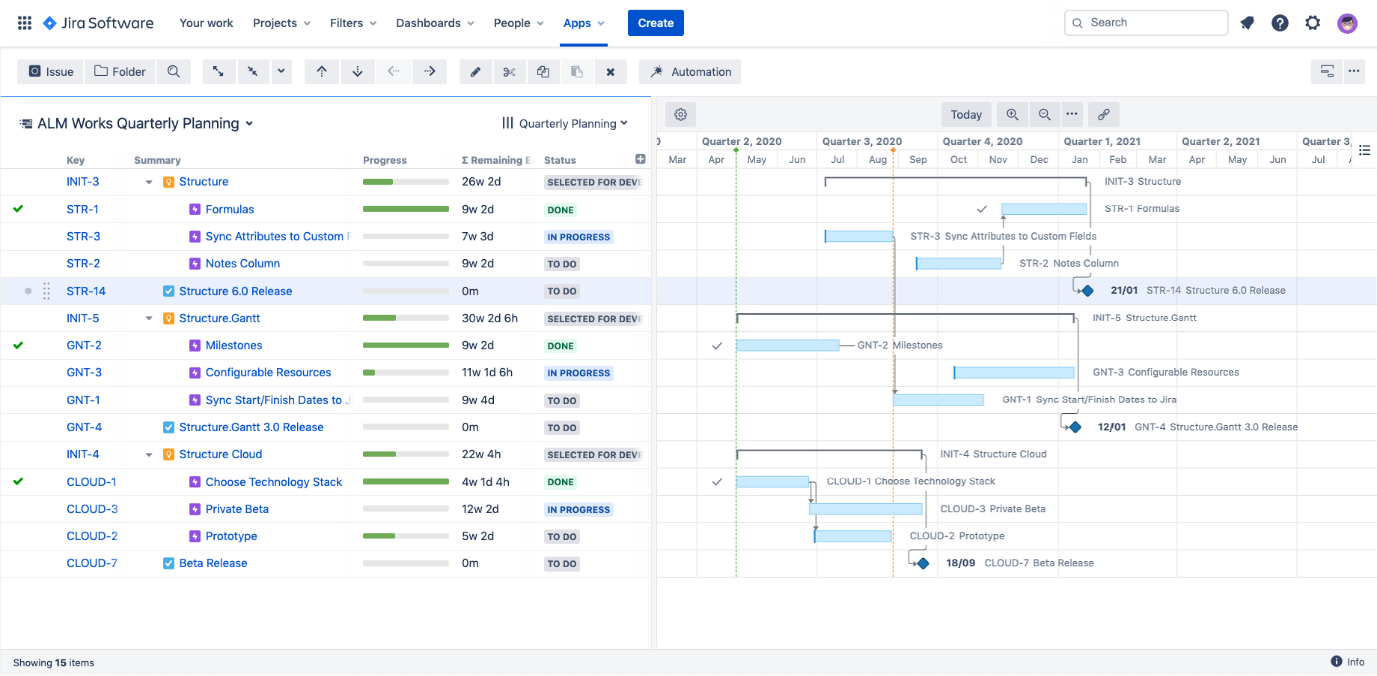
Task: Outdent item with the left dashed arrow
Action: [x=394, y=72]
